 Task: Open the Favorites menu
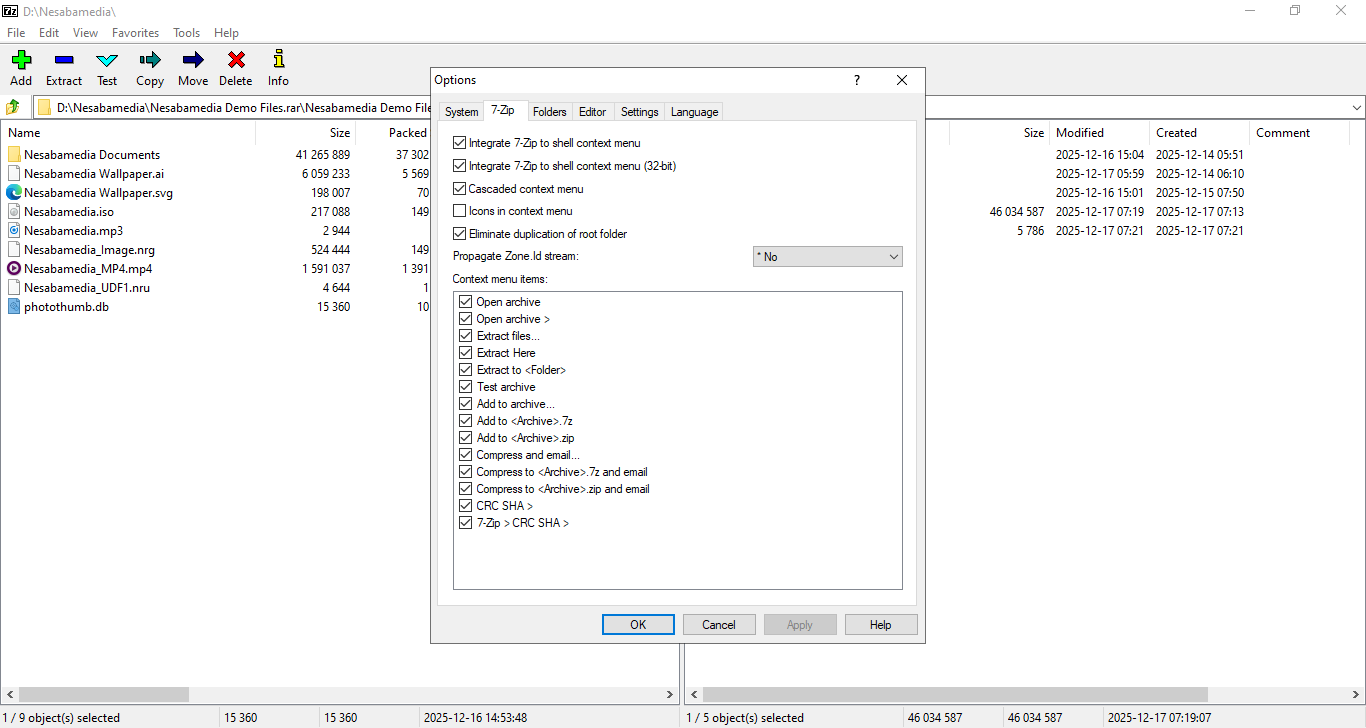click(135, 33)
